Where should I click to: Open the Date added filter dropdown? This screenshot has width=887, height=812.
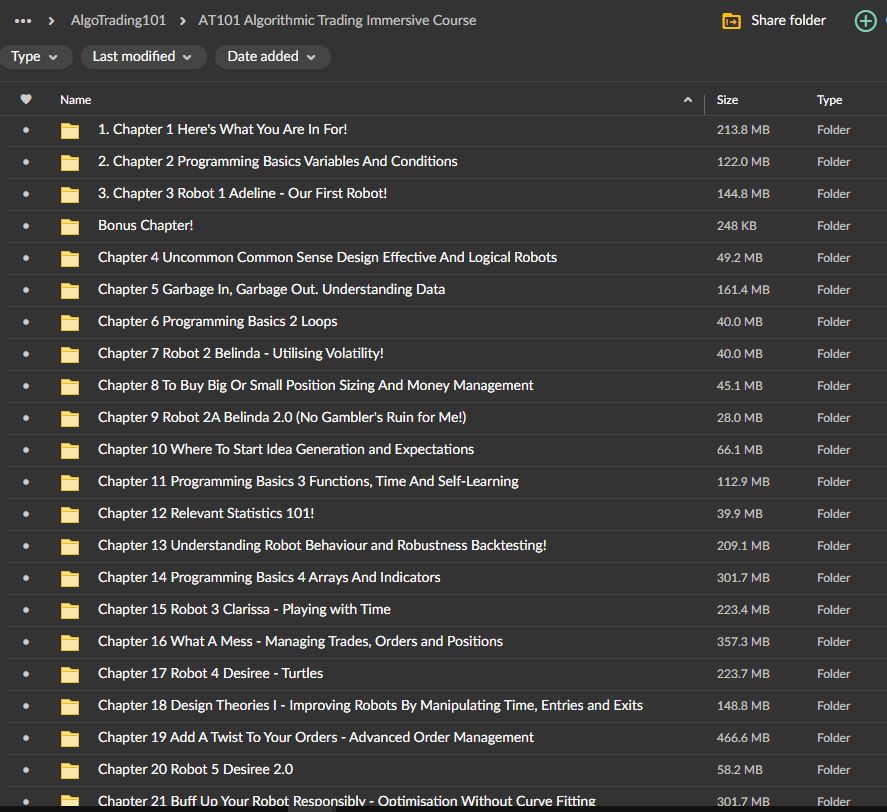coord(272,57)
